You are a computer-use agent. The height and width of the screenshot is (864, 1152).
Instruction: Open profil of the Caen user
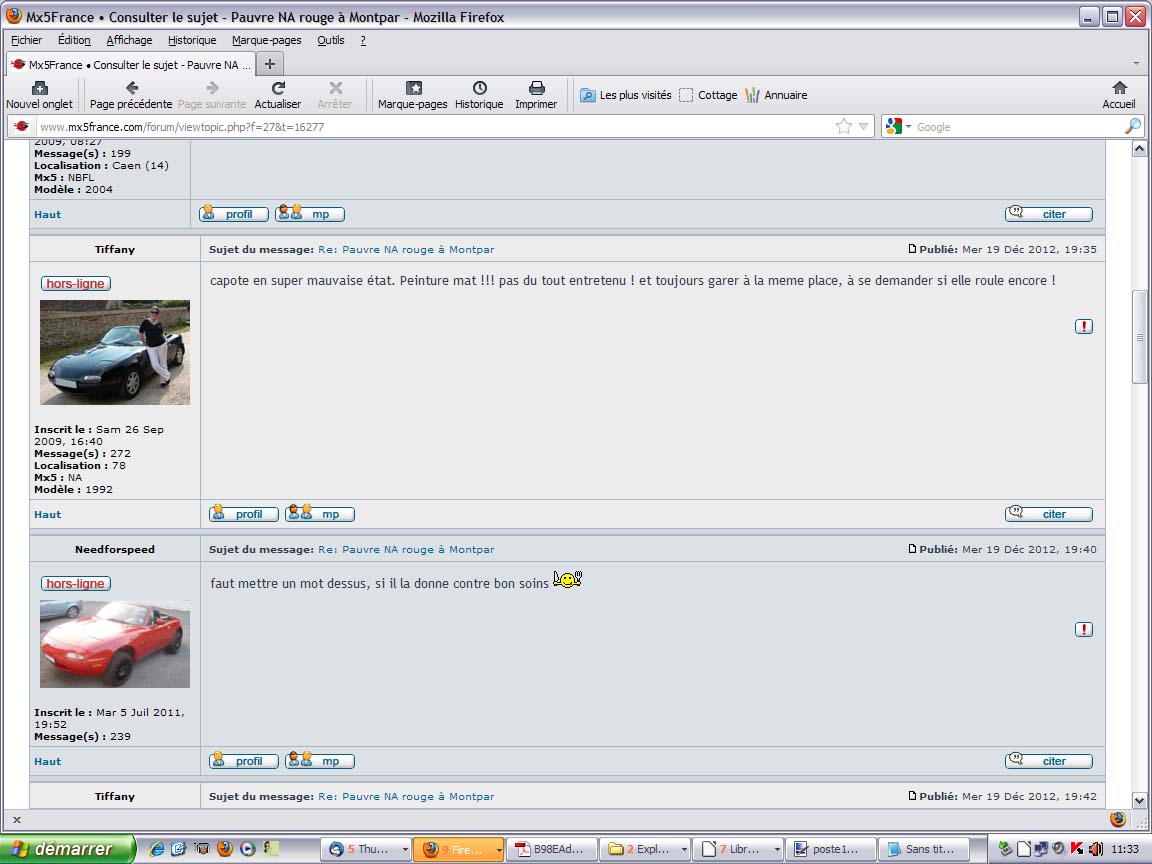[x=234, y=214]
